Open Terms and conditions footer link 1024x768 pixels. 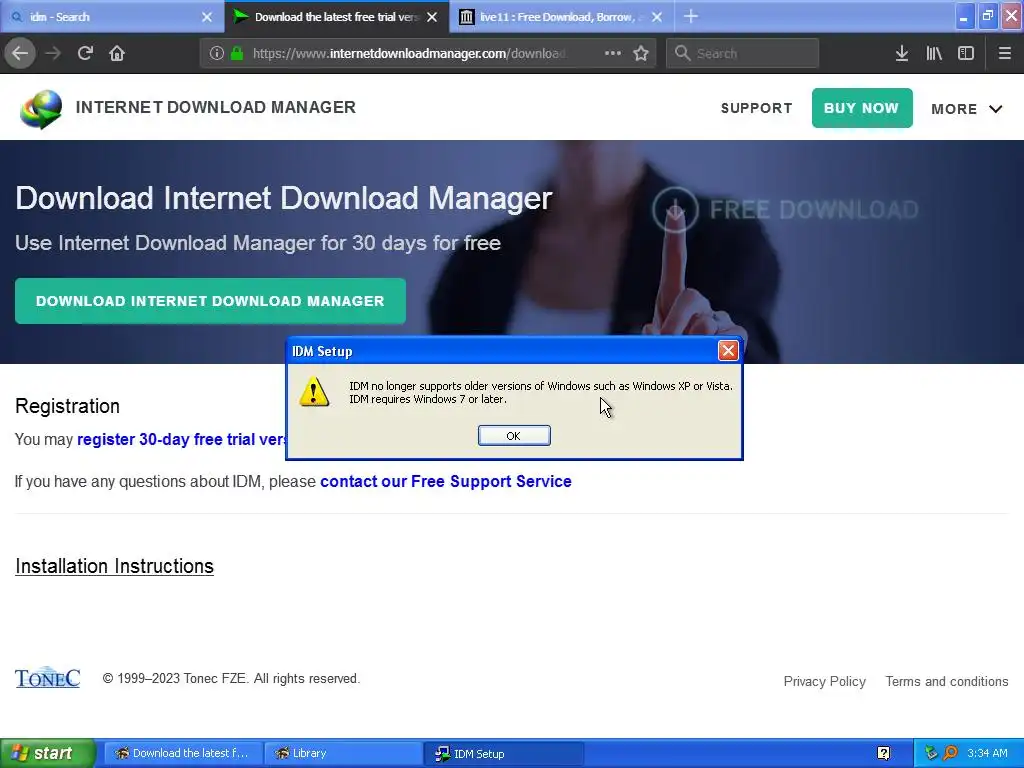[x=946, y=681]
